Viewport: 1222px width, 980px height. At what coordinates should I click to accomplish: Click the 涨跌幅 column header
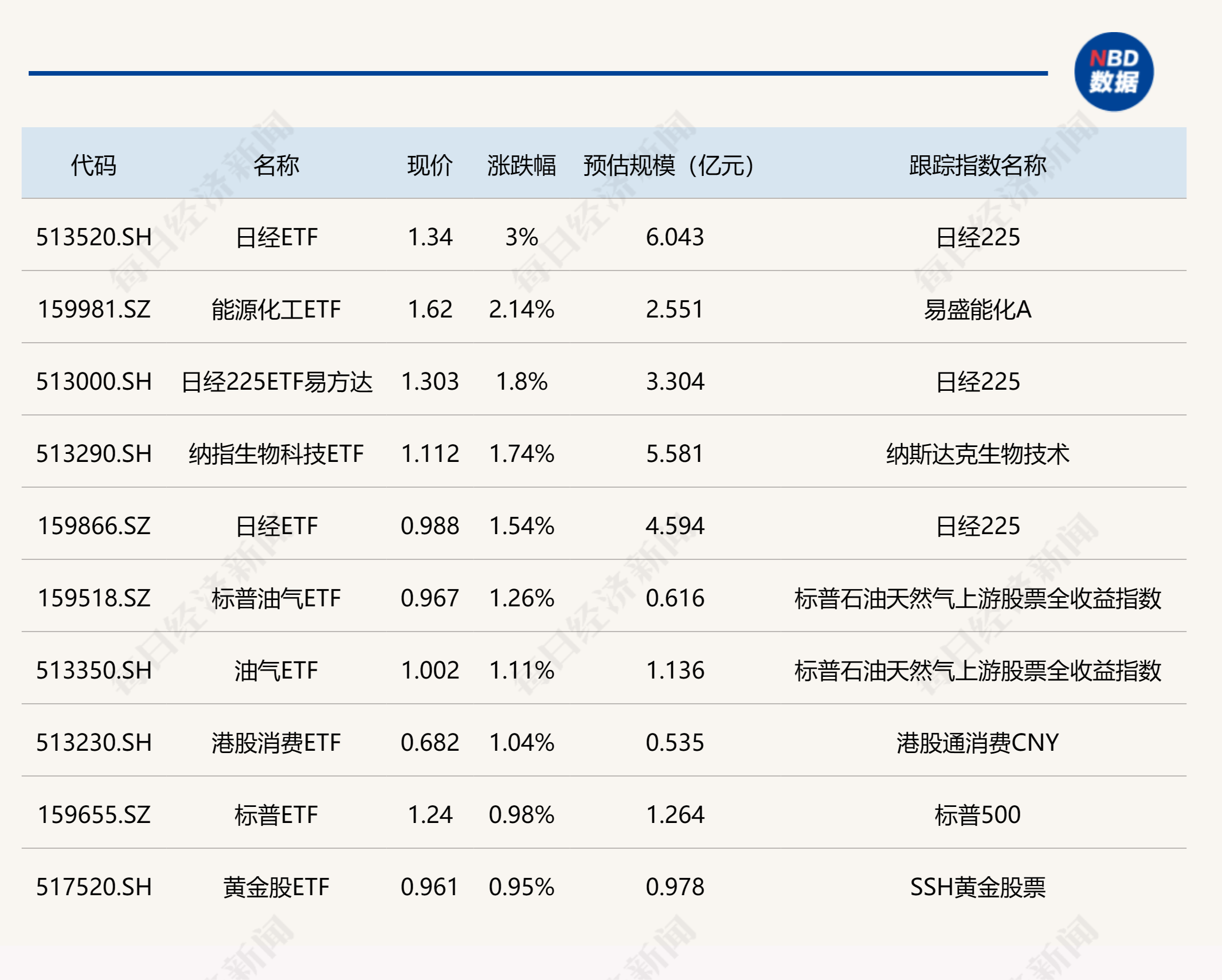(x=522, y=166)
